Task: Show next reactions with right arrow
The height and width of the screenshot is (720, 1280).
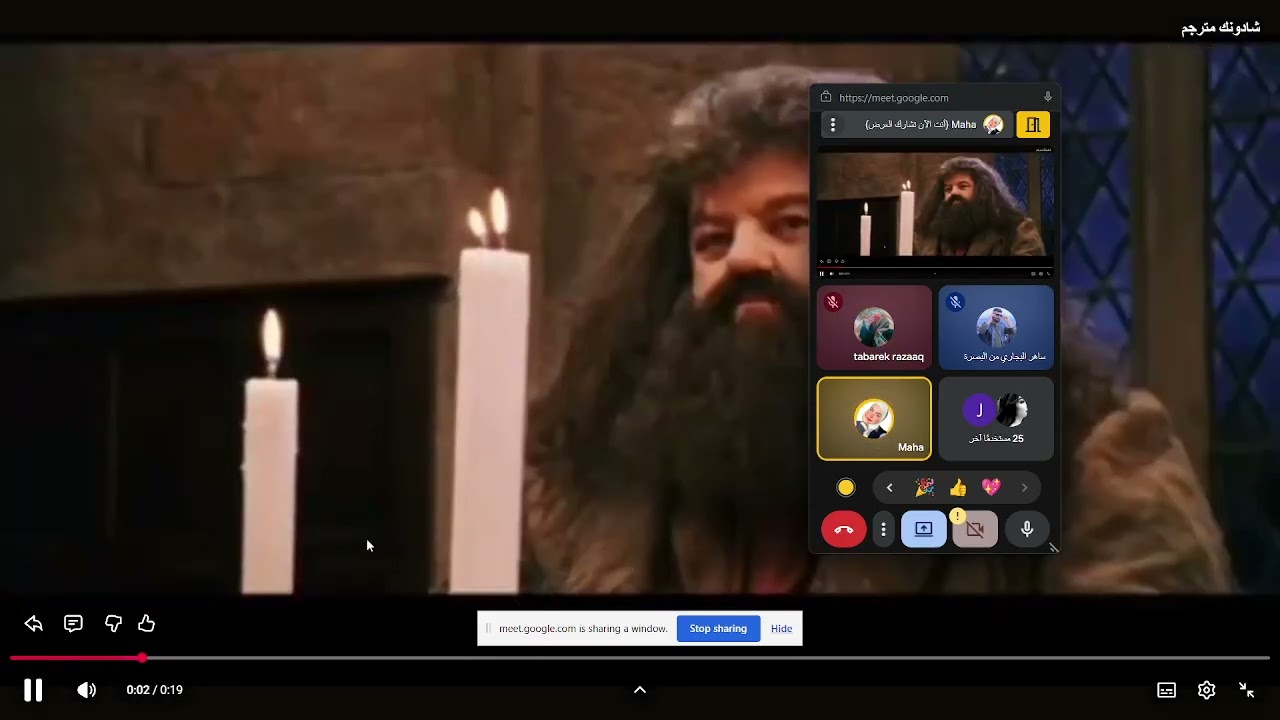Action: (1024, 488)
